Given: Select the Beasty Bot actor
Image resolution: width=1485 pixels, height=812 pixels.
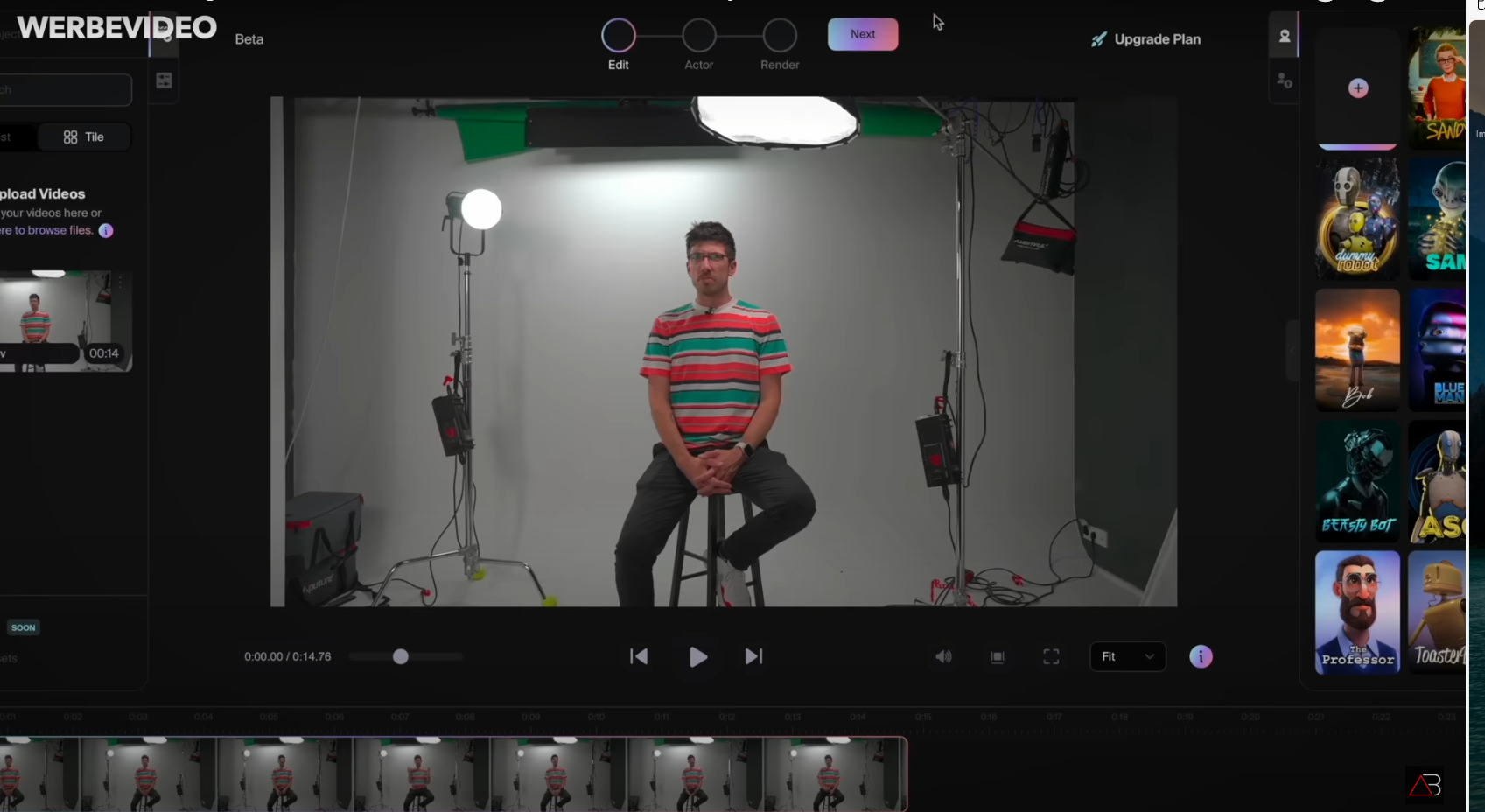Looking at the screenshot, I should coord(1357,481).
